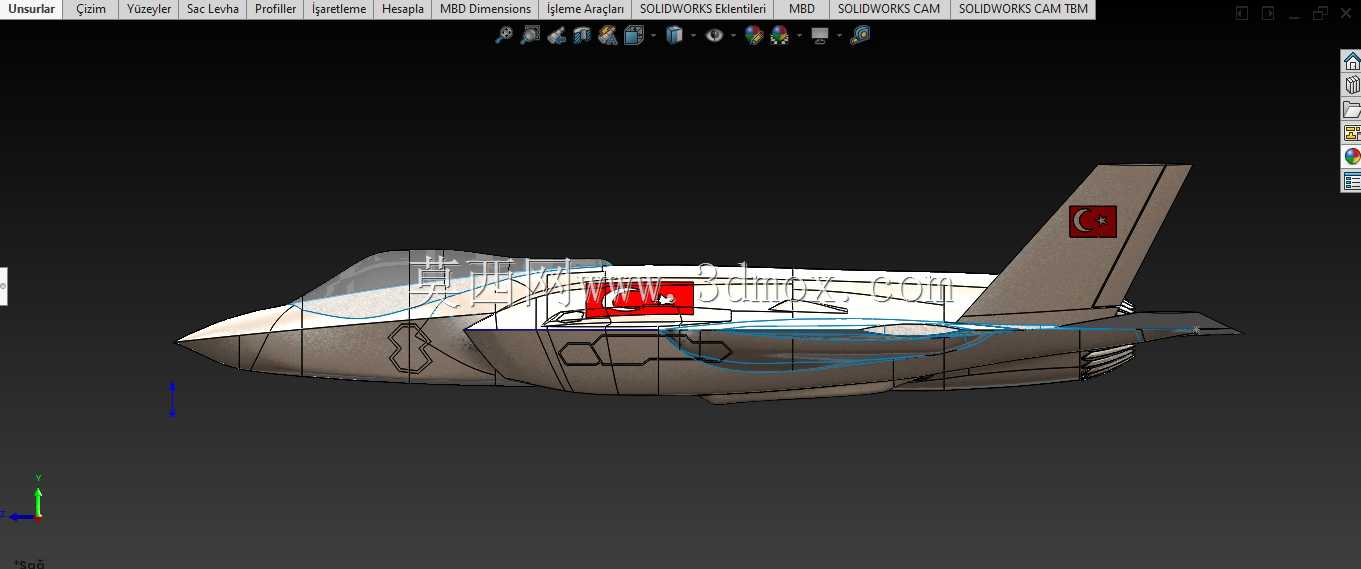Open SOLIDWORKS Resources home tab in task pane
The width and height of the screenshot is (1361, 569).
pyautogui.click(x=1351, y=62)
